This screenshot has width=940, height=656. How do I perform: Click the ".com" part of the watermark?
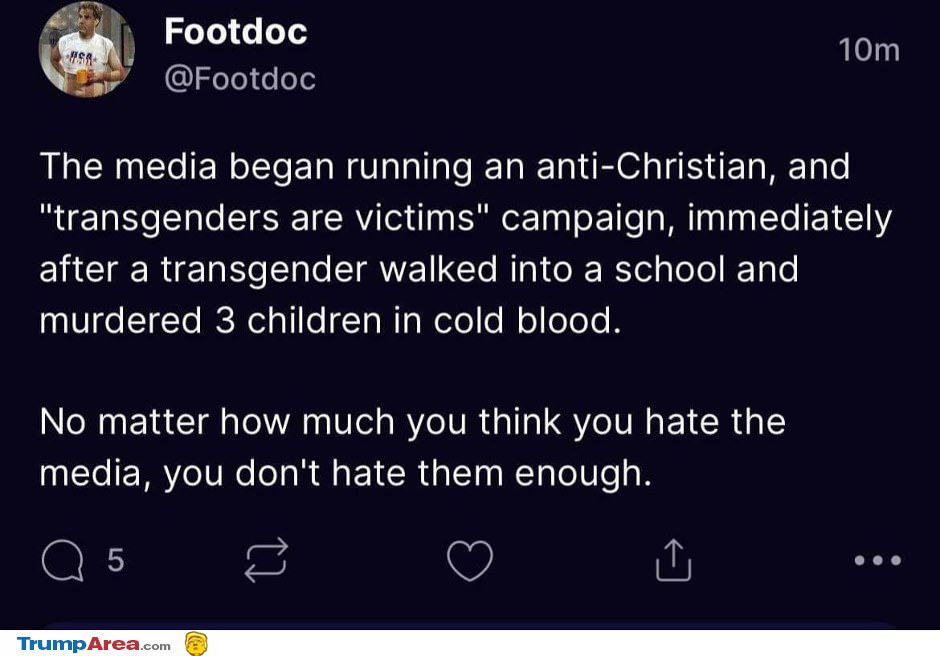(x=156, y=646)
